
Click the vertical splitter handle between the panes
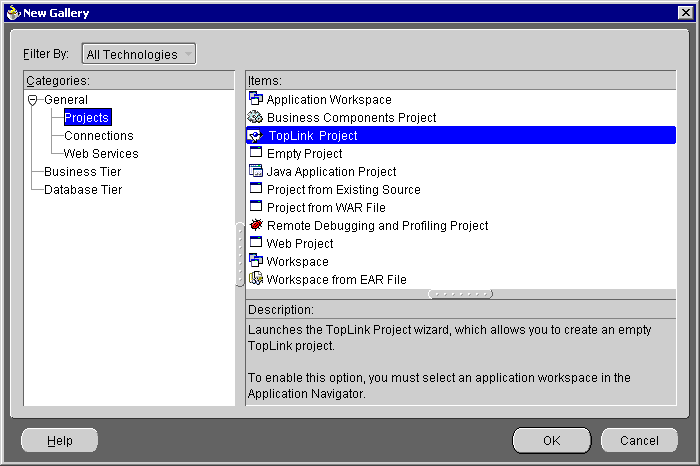pos(240,254)
